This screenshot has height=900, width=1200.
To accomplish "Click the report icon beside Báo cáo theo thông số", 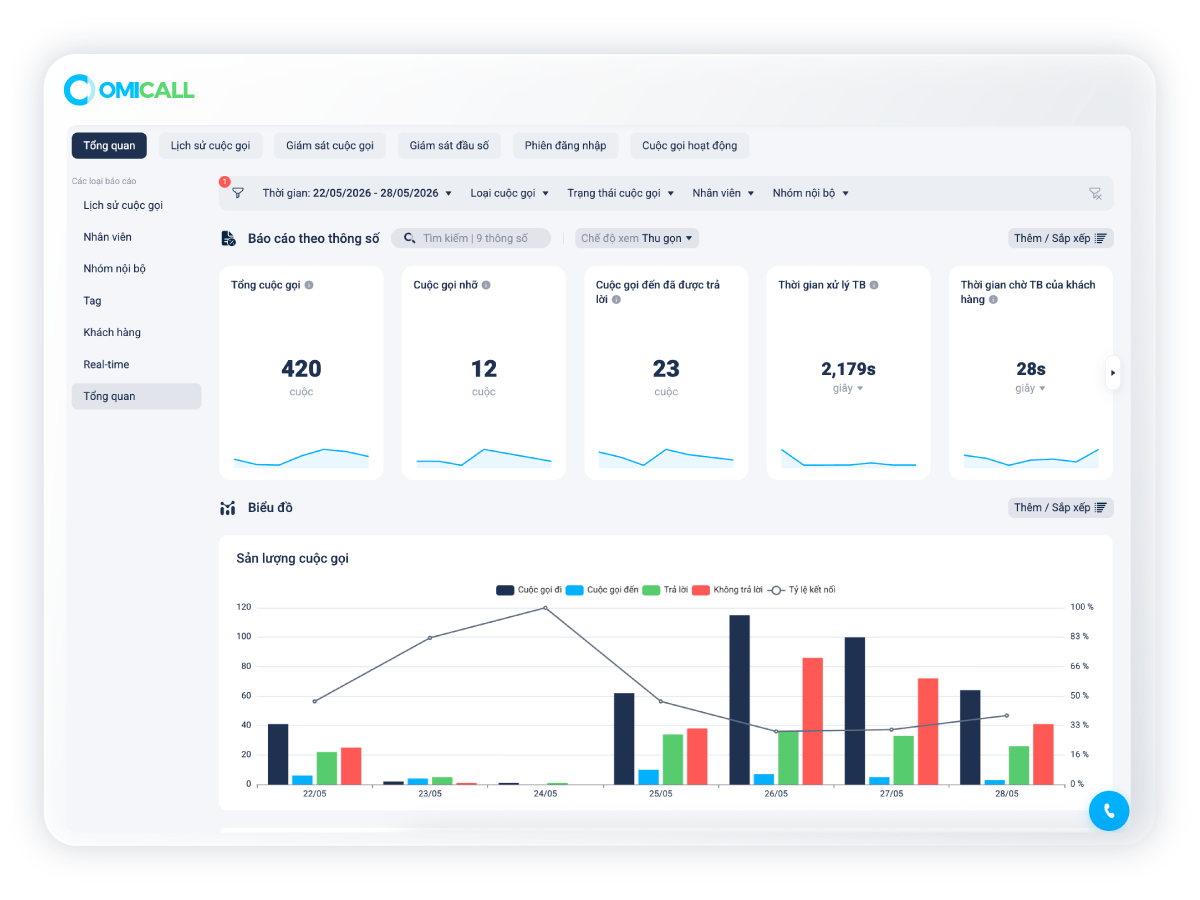I will click(227, 238).
